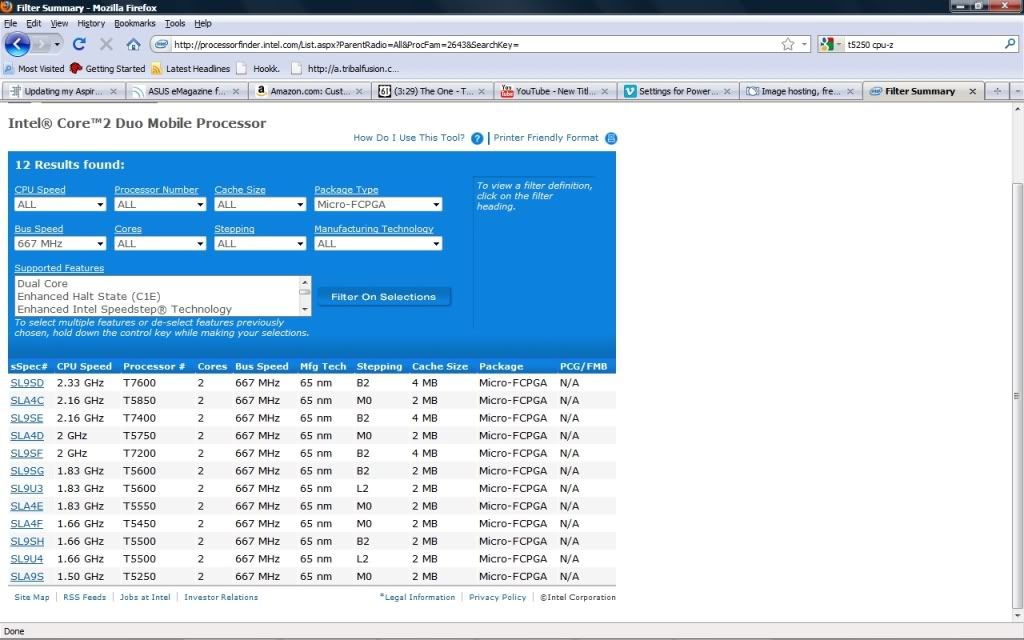Switch to Updating my Aspire tab
1024x640 pixels.
click(63, 91)
